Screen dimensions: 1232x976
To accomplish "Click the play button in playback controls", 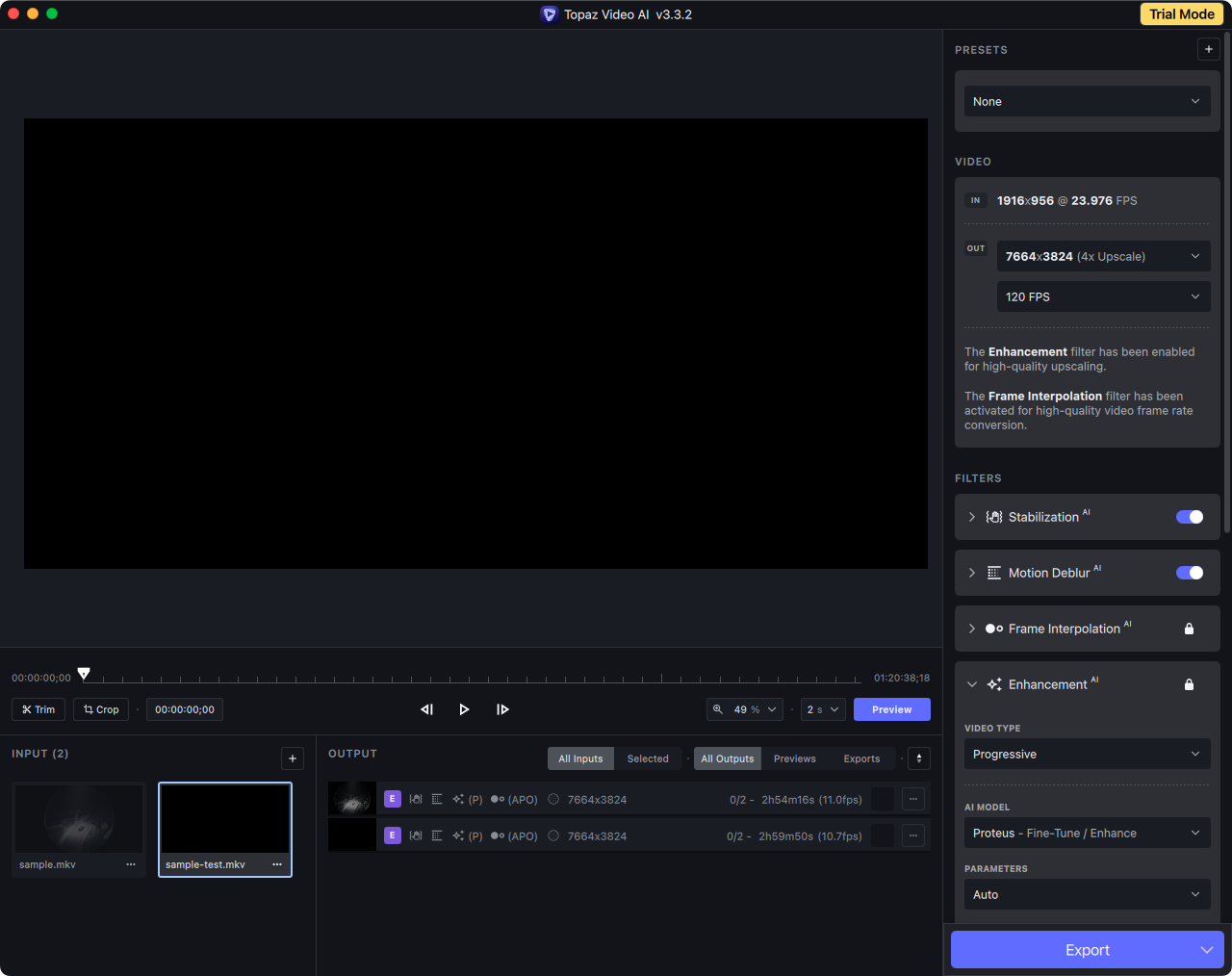I will 464,709.
